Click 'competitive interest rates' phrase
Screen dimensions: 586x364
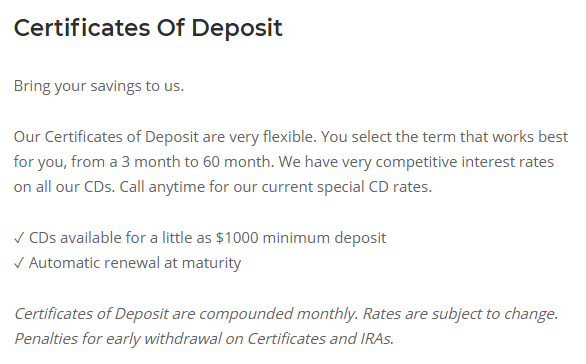click(465, 162)
